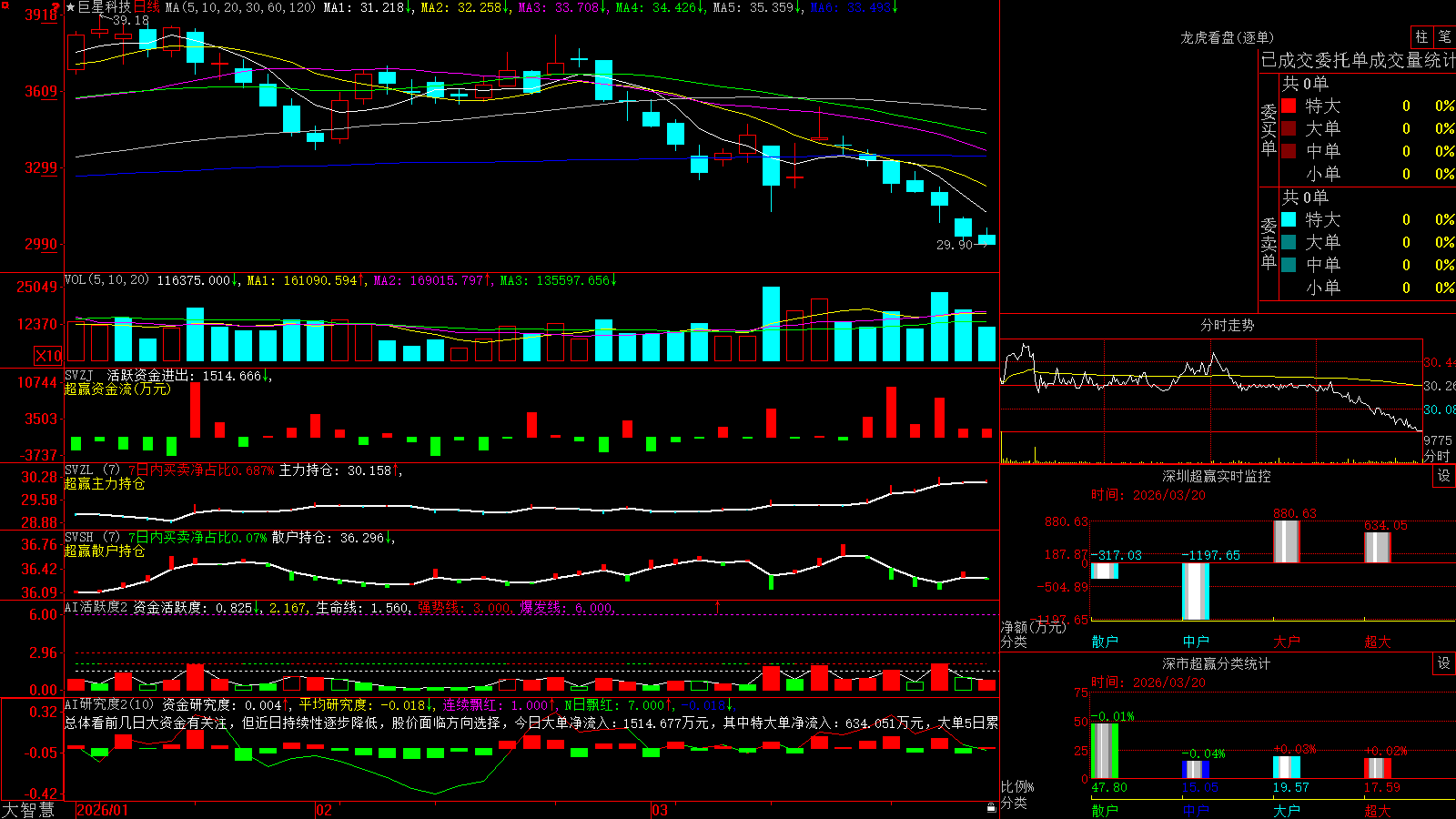Click the 主力持仓: 30.158 reading
1456x819 pixels.
(340, 470)
